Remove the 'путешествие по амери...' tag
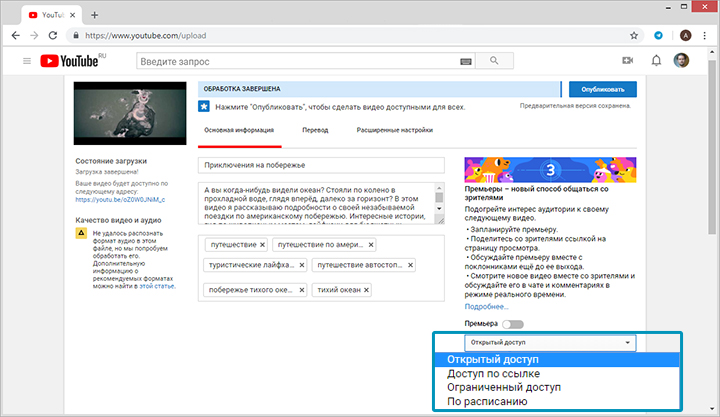 pyautogui.click(x=371, y=245)
